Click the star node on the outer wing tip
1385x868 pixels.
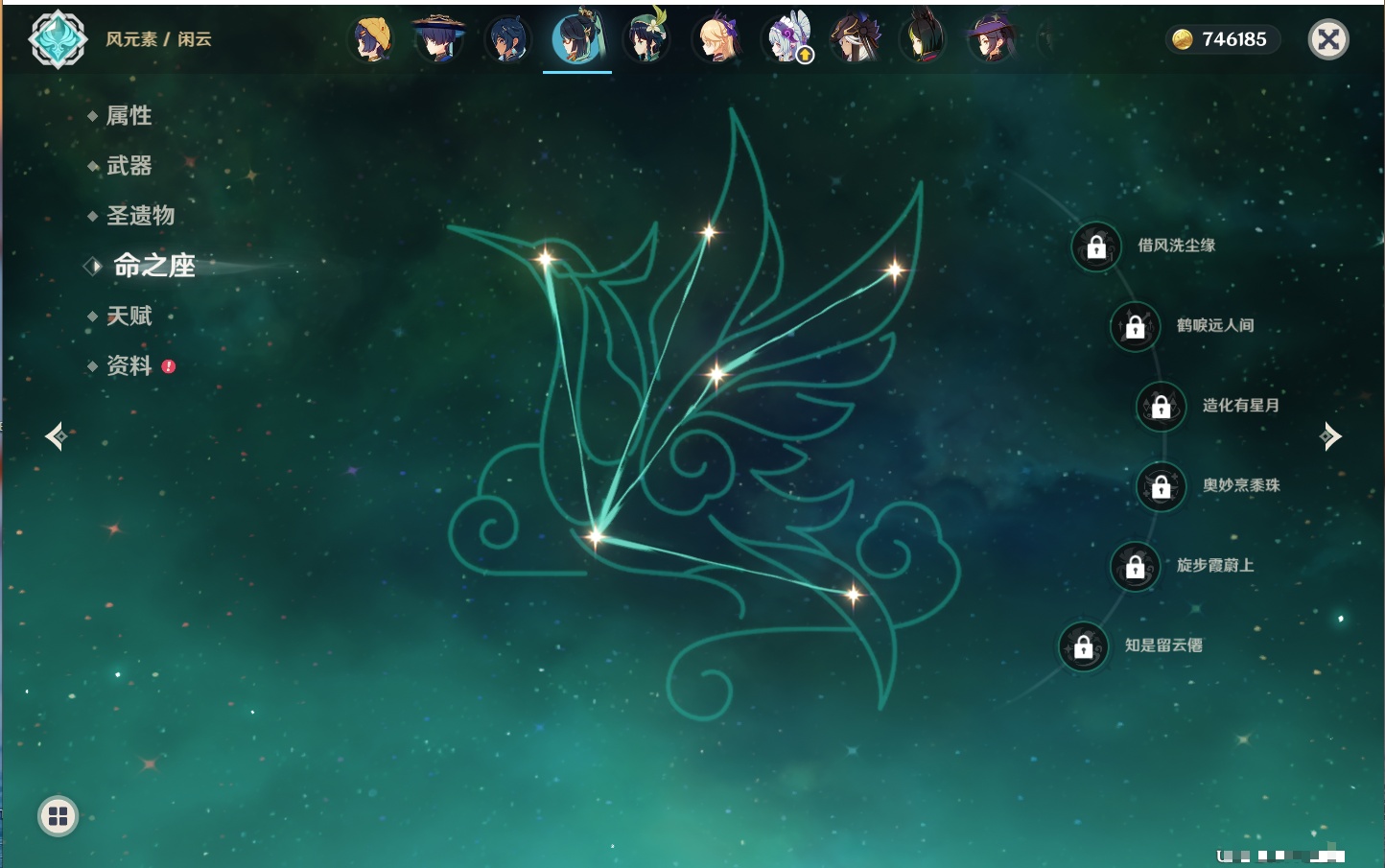(x=894, y=270)
